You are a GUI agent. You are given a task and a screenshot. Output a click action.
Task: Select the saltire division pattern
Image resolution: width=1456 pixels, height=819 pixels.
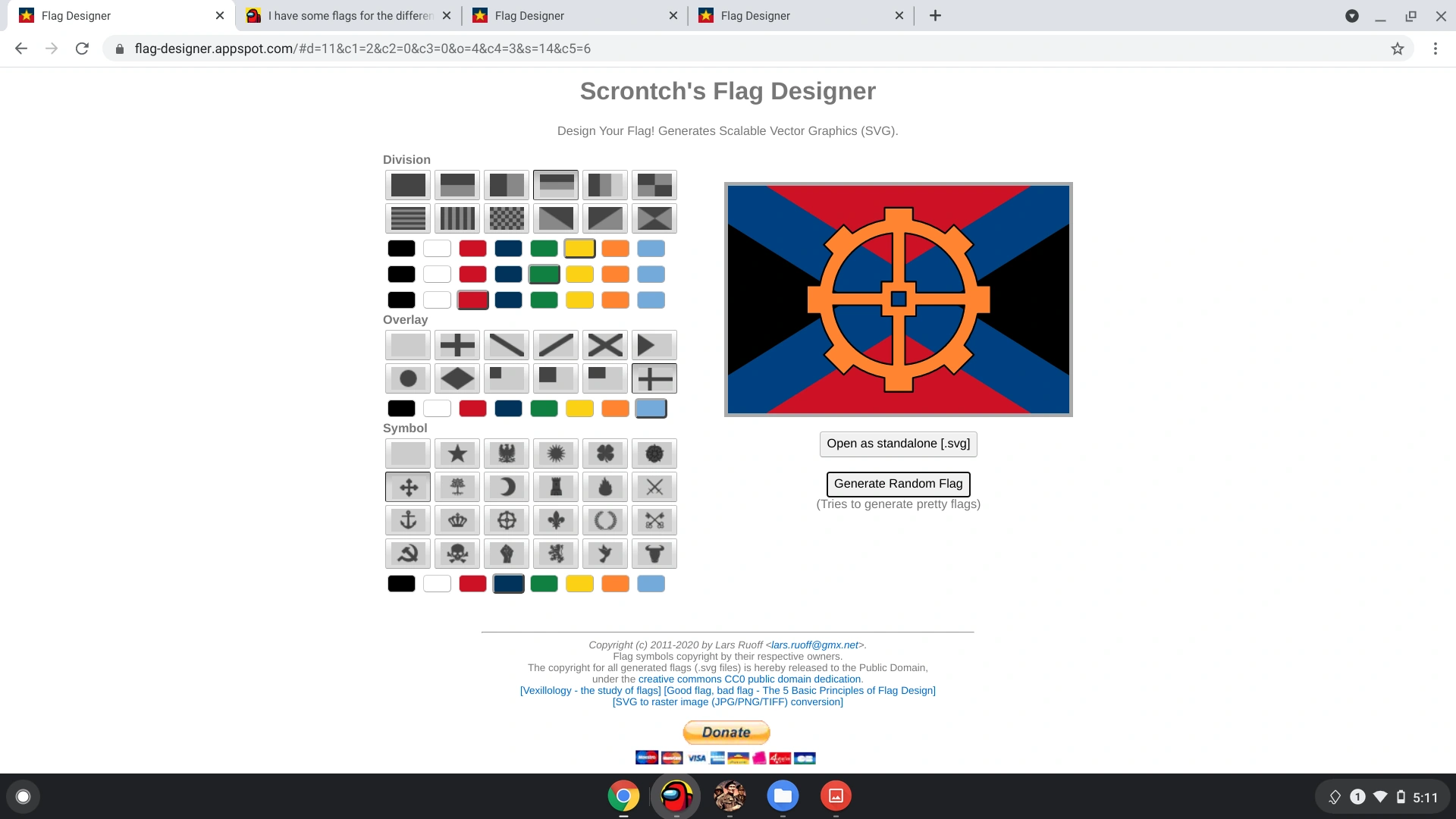click(654, 218)
